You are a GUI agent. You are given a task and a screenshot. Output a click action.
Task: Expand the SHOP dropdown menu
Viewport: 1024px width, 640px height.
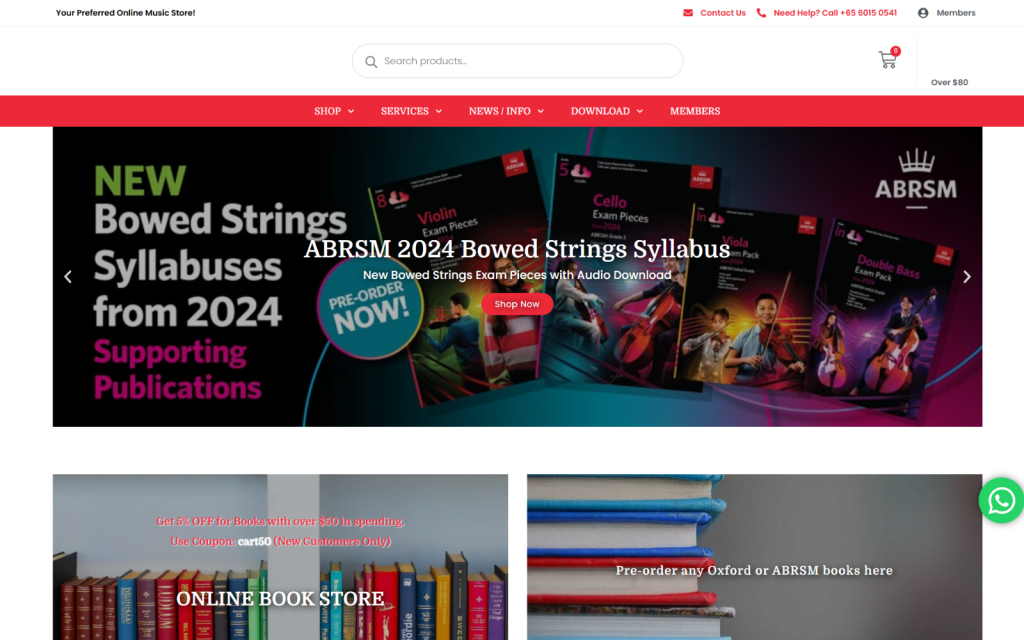334,111
